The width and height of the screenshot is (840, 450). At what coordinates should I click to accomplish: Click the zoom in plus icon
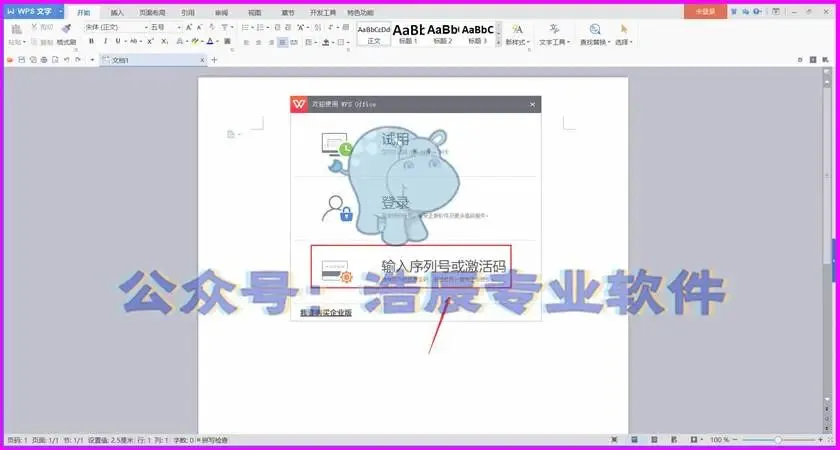click(820, 440)
